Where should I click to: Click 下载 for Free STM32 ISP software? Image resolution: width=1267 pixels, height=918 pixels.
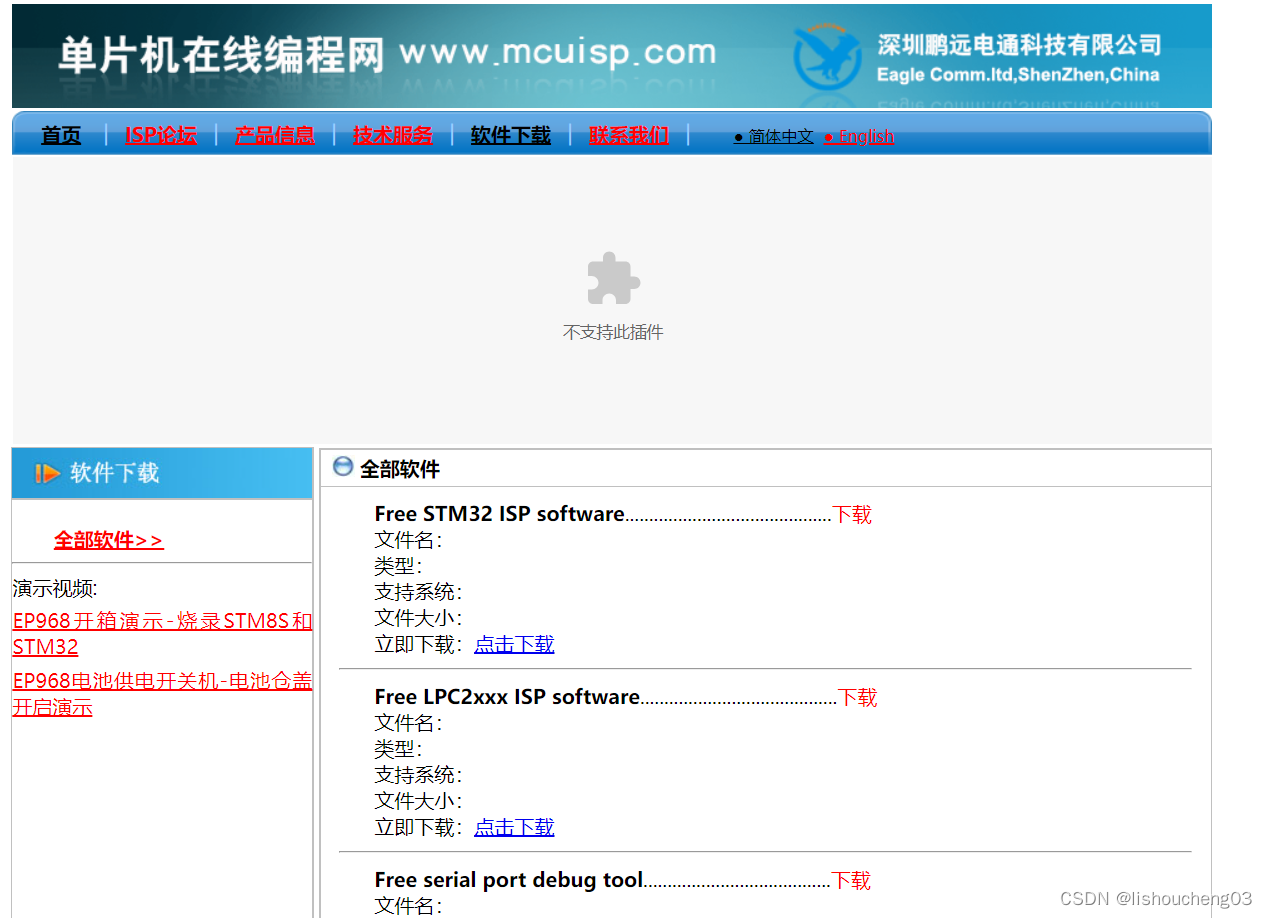pos(851,514)
